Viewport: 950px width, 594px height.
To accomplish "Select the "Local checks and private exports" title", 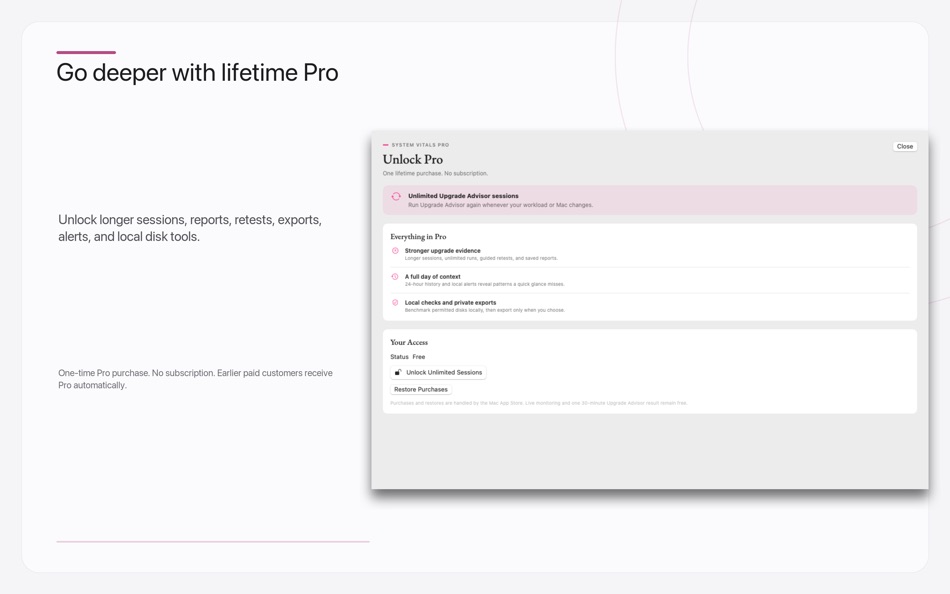I will pyautogui.click(x=450, y=302).
